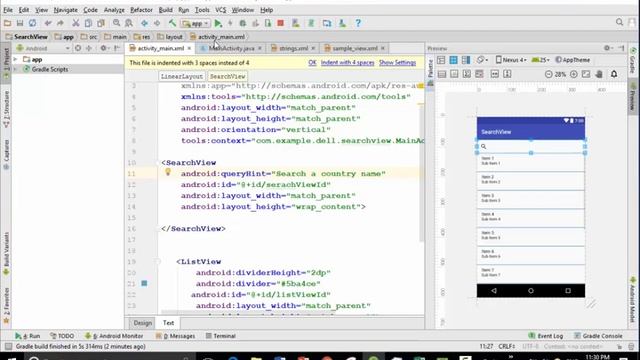Open Android Monitor tool window button

tap(114, 336)
